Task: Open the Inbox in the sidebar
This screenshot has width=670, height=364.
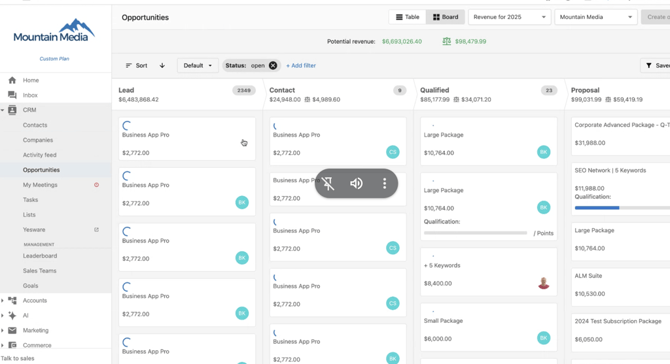Action: [x=30, y=95]
